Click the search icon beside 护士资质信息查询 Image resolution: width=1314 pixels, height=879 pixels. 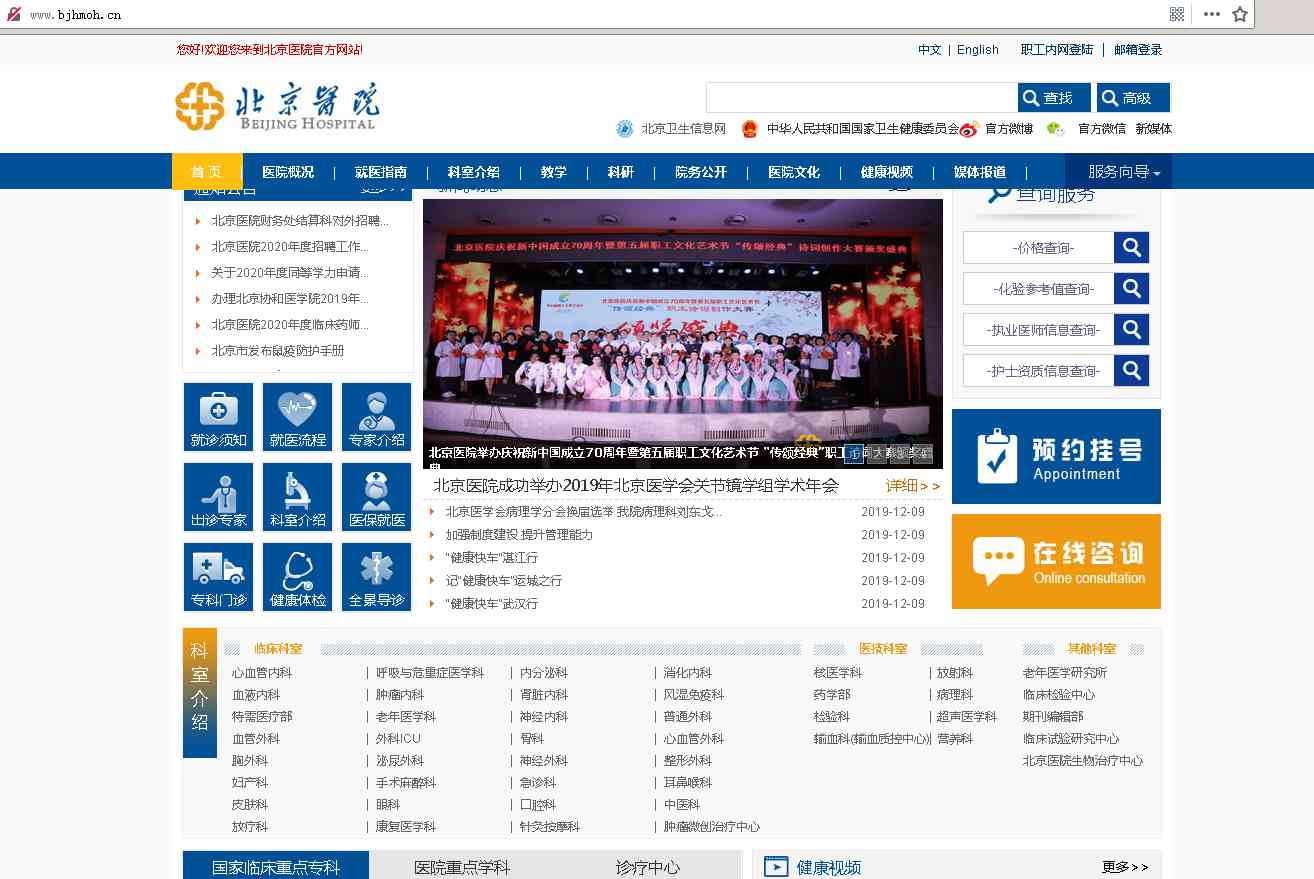click(1131, 370)
